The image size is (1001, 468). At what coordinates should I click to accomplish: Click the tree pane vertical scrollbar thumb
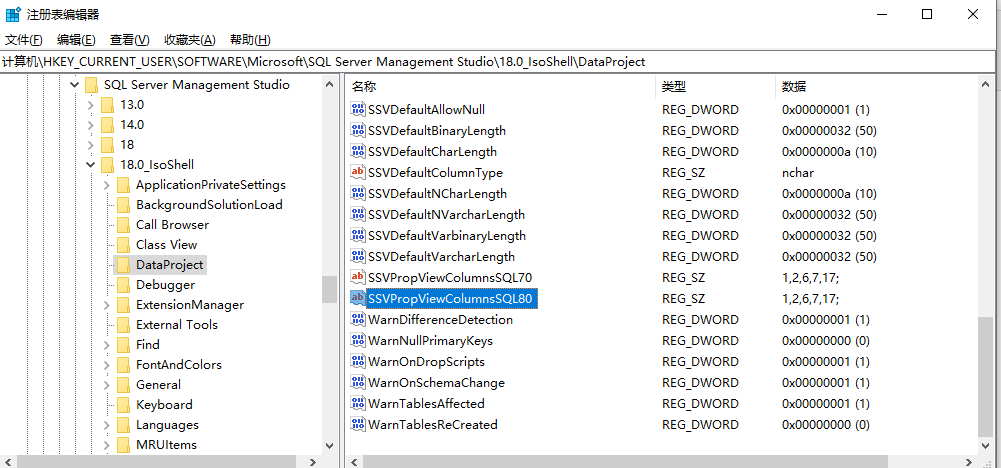329,289
